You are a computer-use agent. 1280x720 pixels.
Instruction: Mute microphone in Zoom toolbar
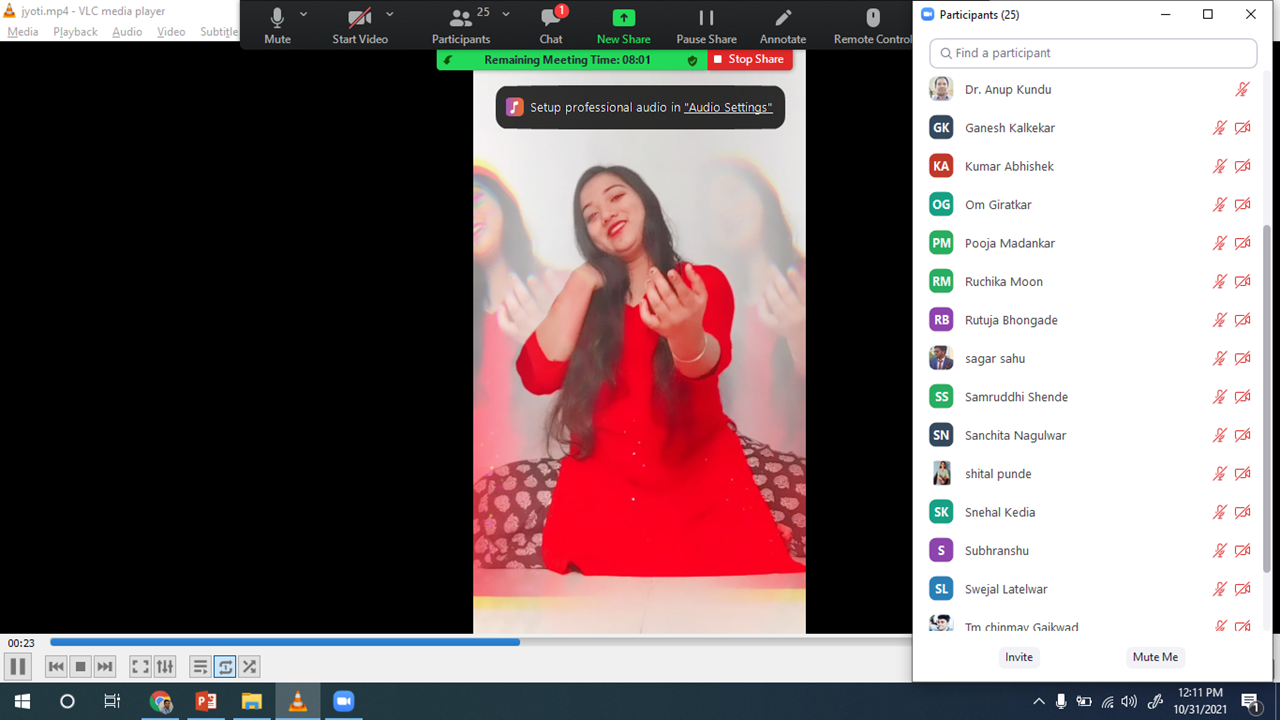(x=277, y=26)
